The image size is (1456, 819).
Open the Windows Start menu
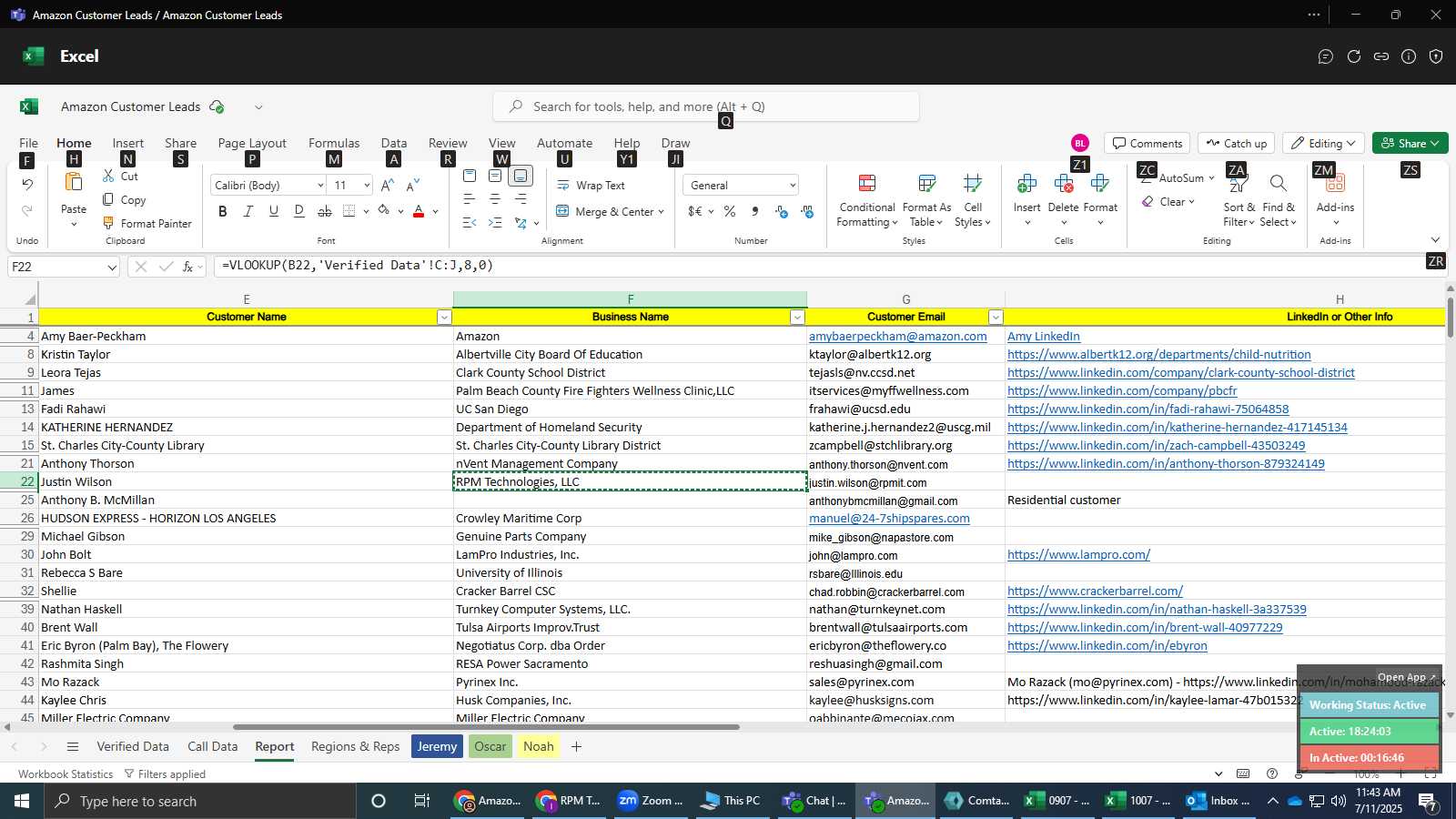coord(22,801)
